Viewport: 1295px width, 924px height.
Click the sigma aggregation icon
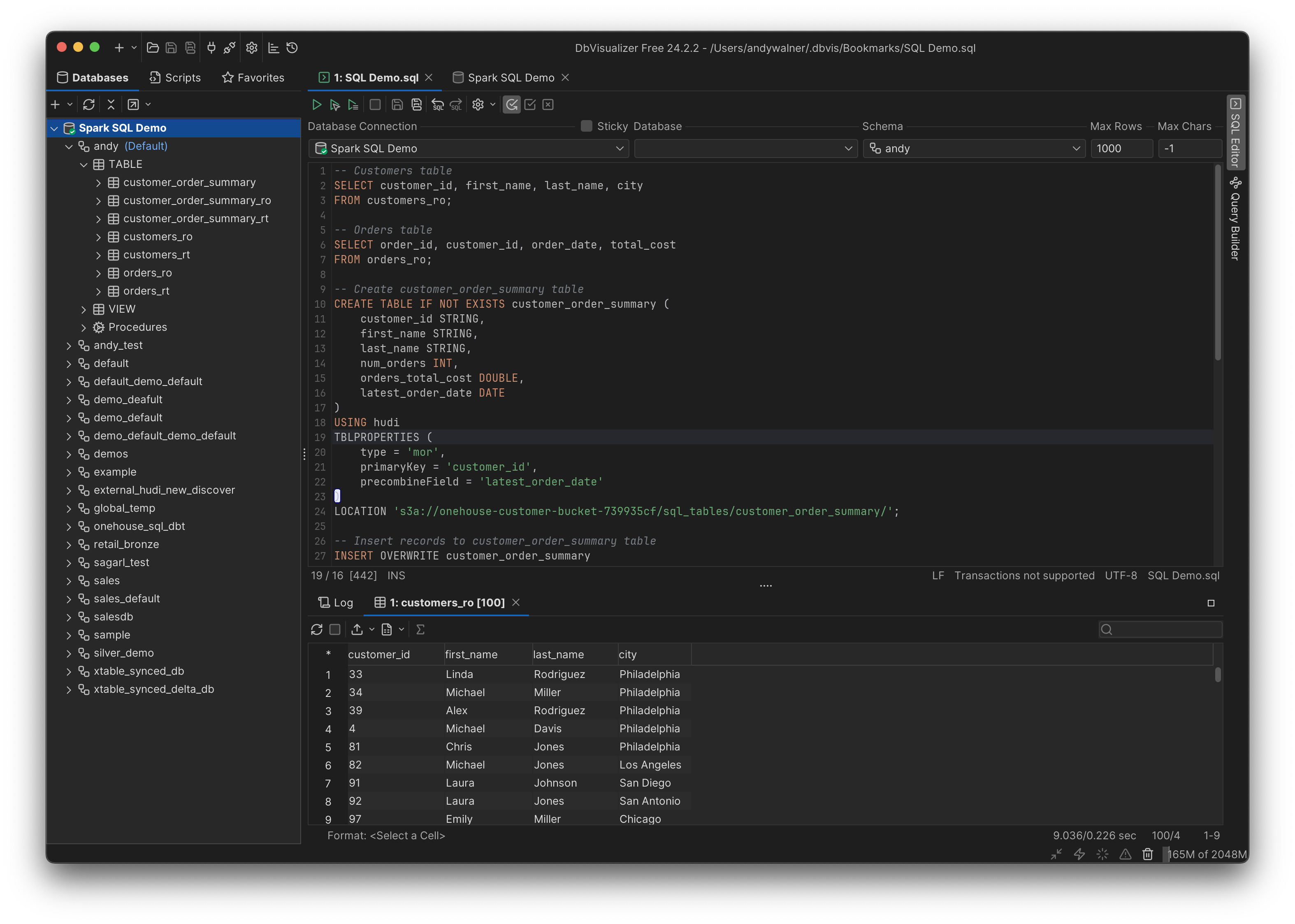pyautogui.click(x=420, y=629)
